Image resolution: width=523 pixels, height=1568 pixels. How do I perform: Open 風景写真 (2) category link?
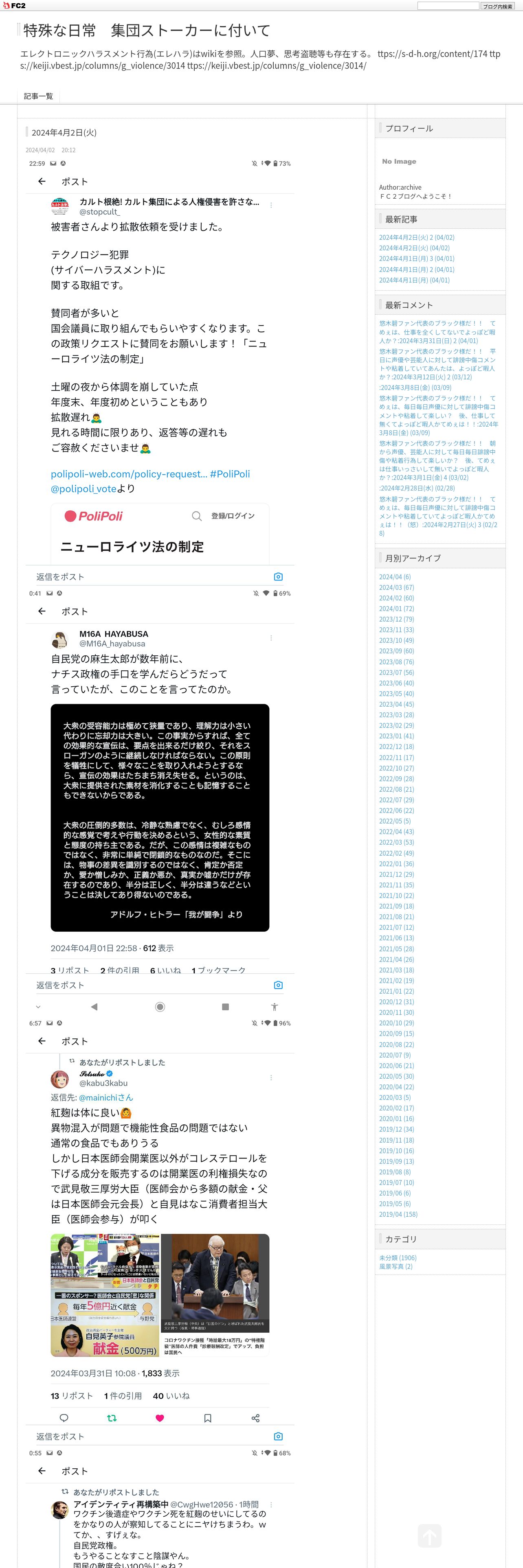(x=396, y=1266)
